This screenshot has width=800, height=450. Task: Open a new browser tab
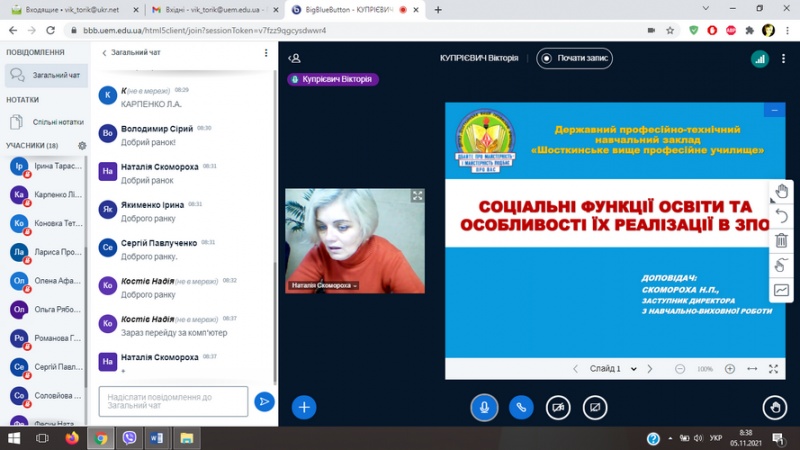click(438, 10)
